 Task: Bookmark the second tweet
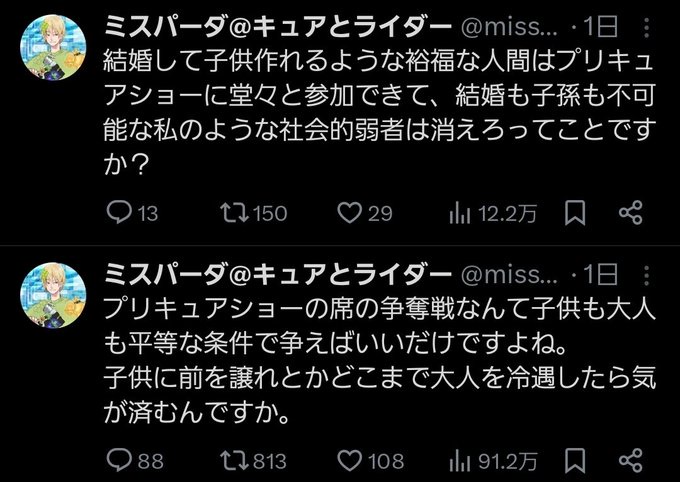pyautogui.click(x=576, y=461)
